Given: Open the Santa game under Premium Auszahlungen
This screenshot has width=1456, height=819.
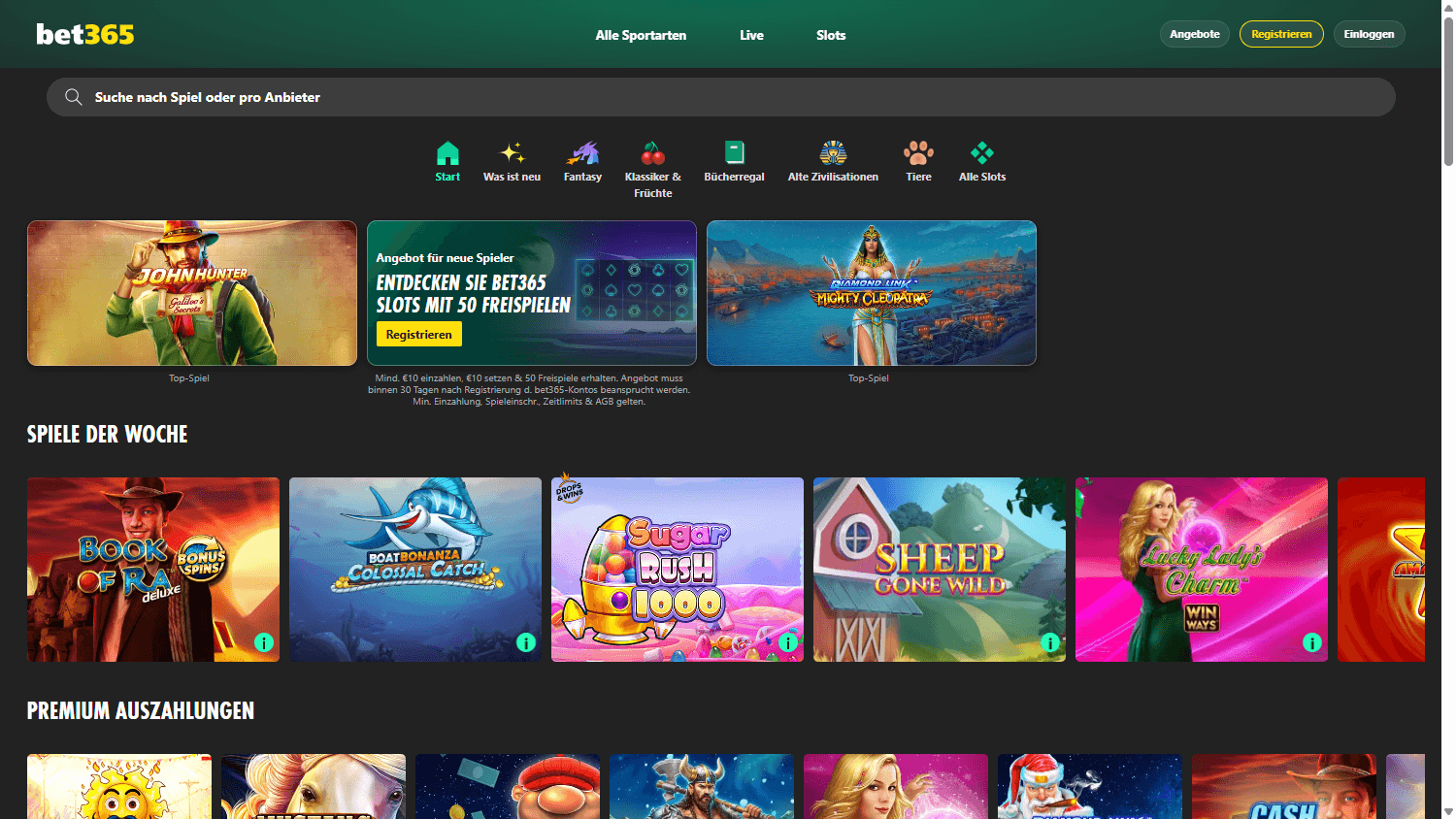Looking at the screenshot, I should tap(1090, 787).
